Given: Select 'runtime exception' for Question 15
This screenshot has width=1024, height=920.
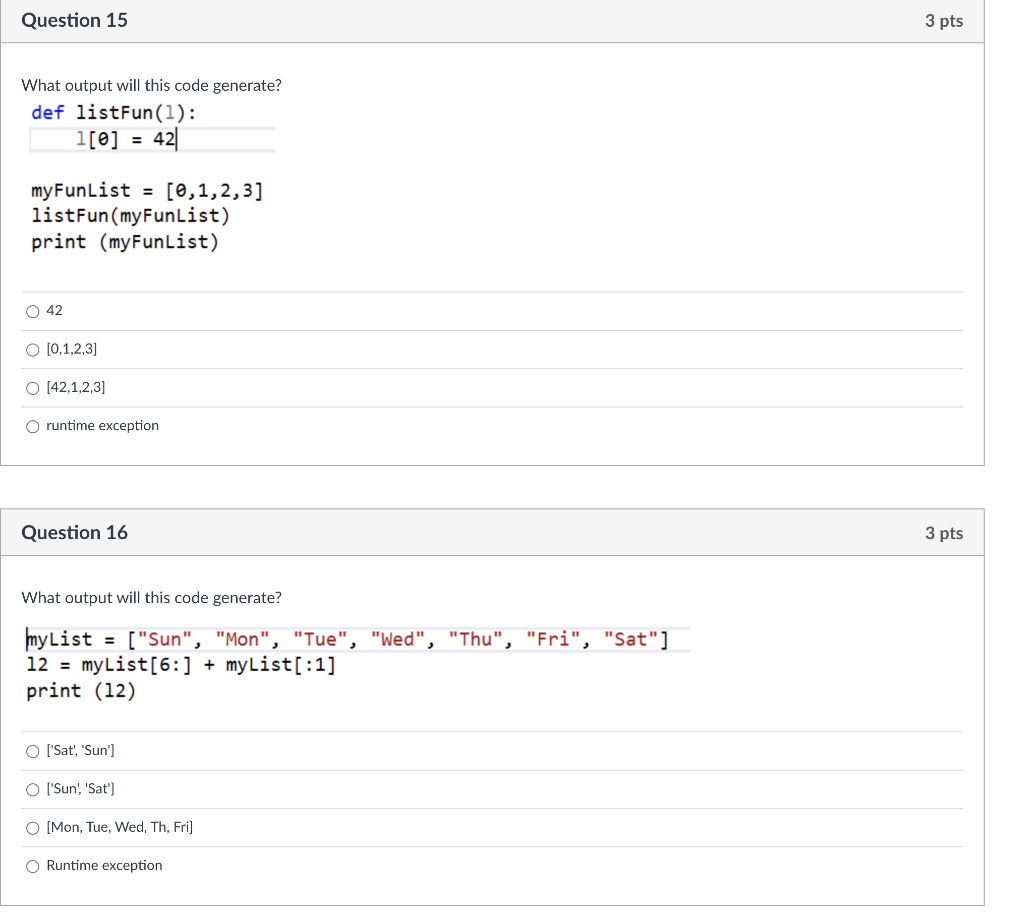Looking at the screenshot, I should pyautogui.click(x=33, y=425).
